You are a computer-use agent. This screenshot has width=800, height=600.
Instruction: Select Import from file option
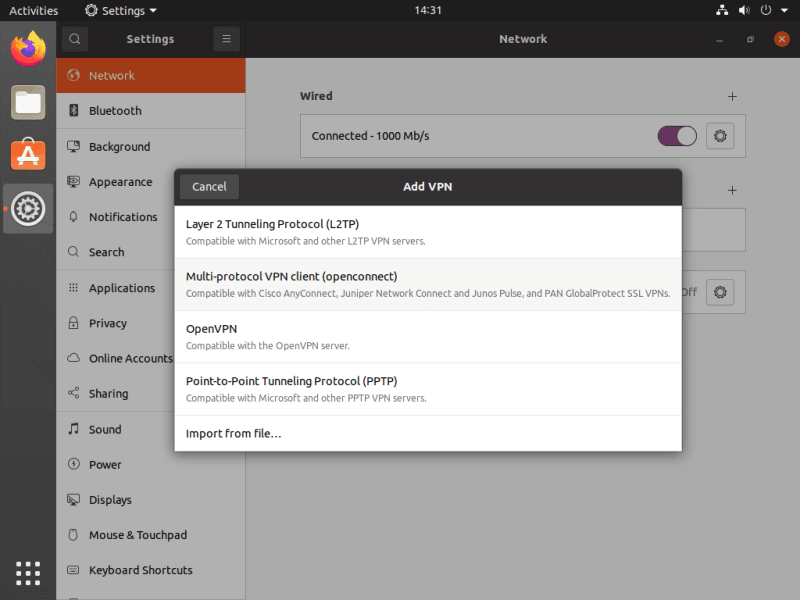click(x=428, y=433)
